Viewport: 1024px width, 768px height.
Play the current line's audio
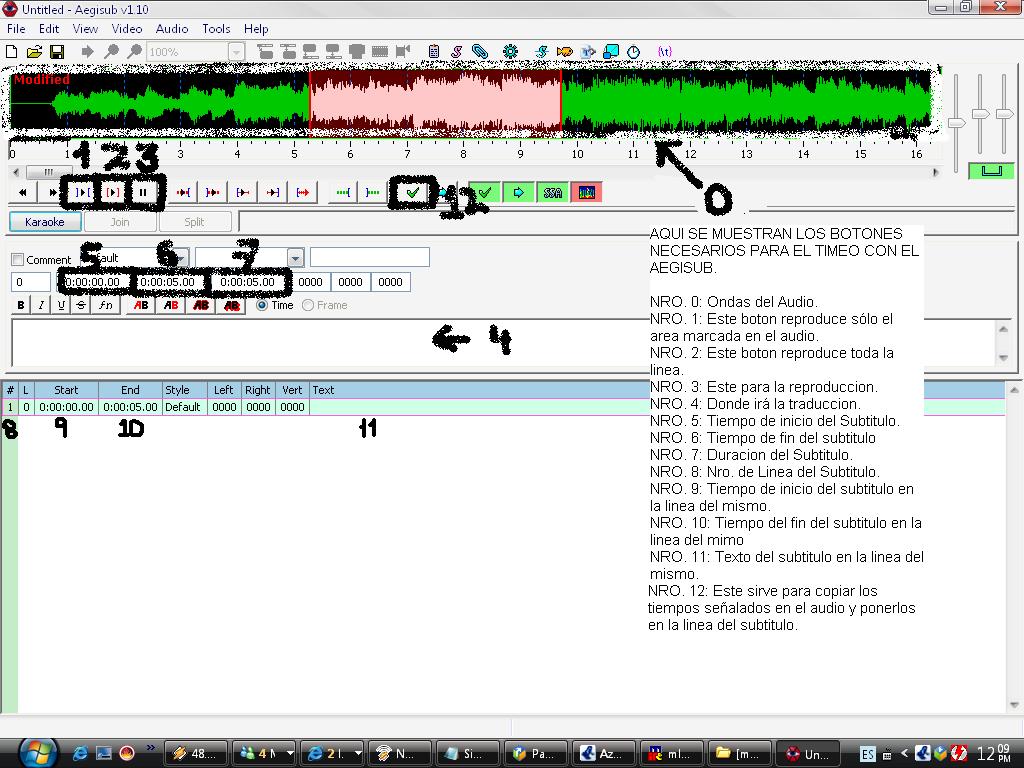point(113,193)
